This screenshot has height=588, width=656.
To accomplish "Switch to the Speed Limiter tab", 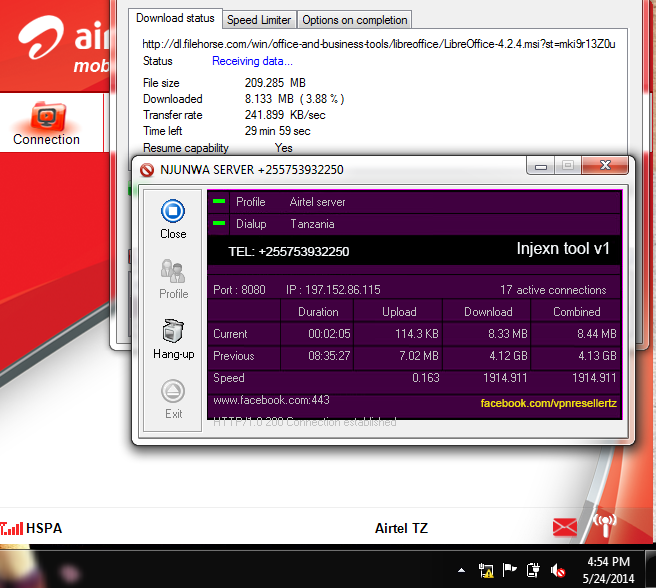I will click(259, 20).
